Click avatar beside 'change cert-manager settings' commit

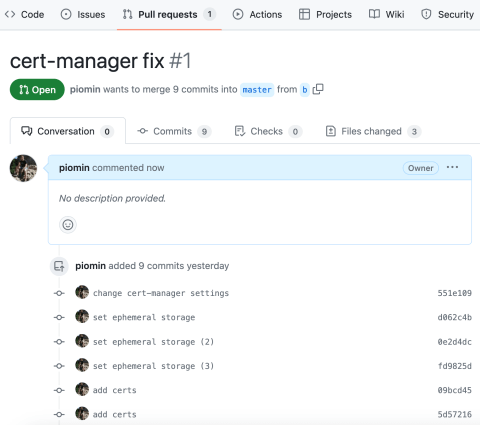82,292
